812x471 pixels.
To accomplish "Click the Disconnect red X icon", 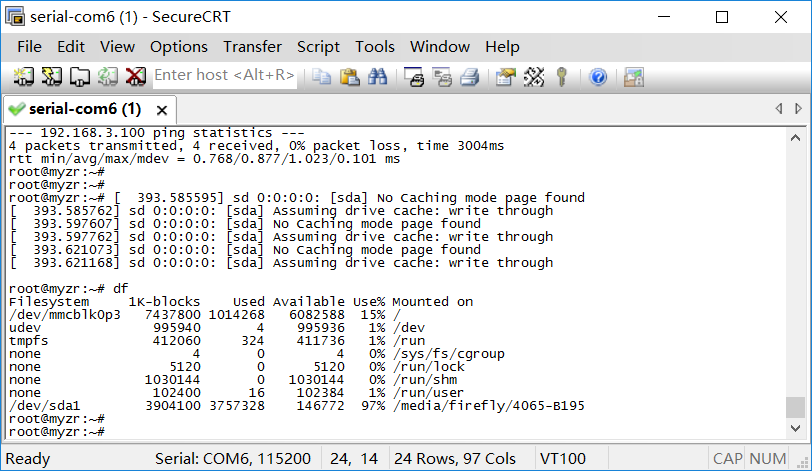I will (x=135, y=77).
